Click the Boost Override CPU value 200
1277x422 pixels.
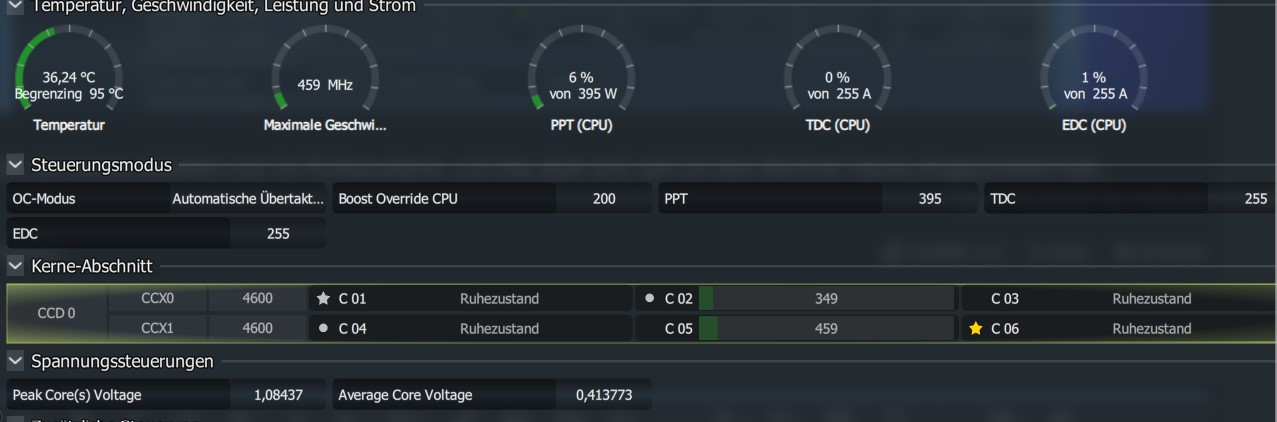click(604, 199)
